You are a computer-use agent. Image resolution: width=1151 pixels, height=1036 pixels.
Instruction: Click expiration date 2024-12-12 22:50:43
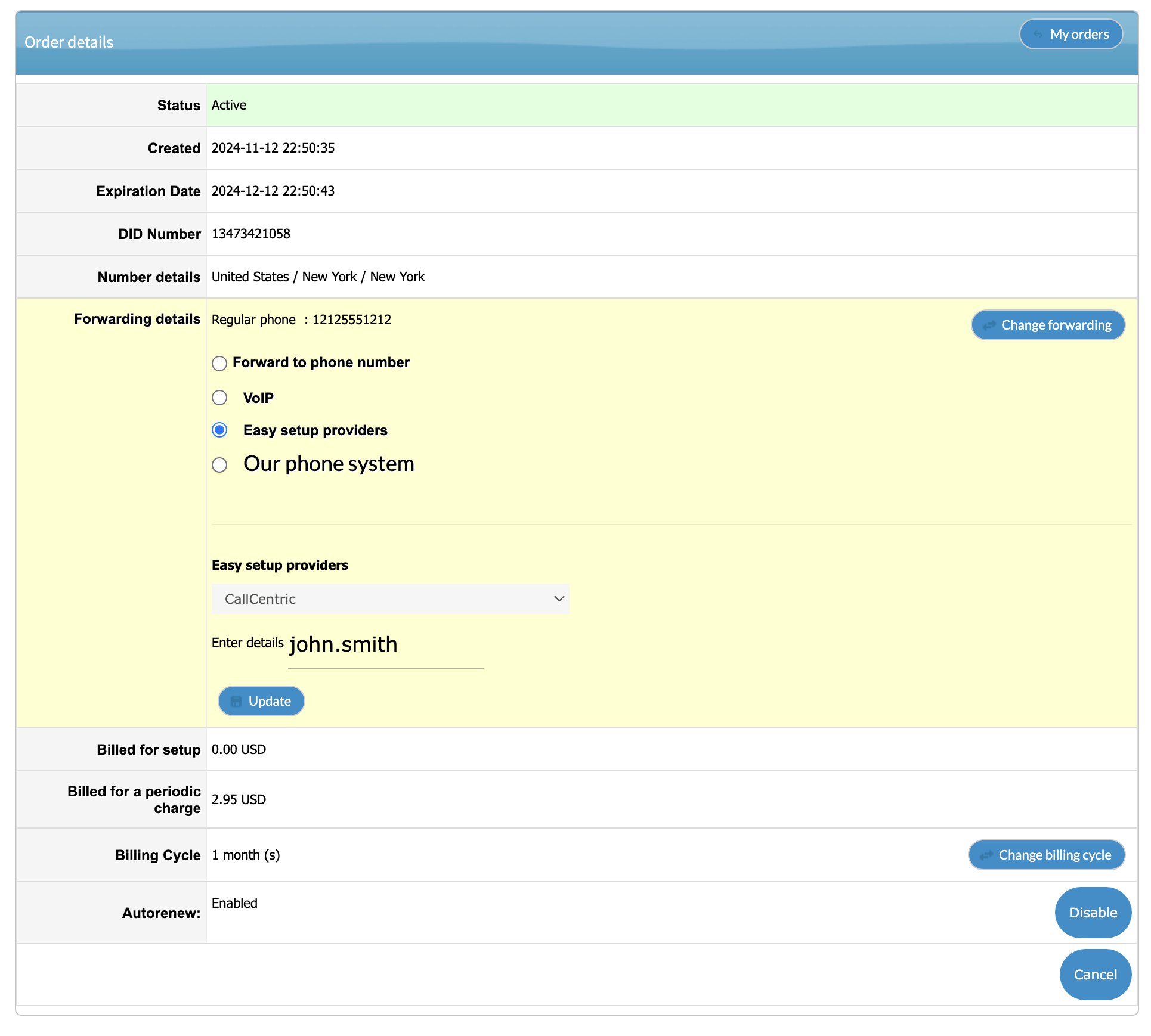pyautogui.click(x=273, y=191)
